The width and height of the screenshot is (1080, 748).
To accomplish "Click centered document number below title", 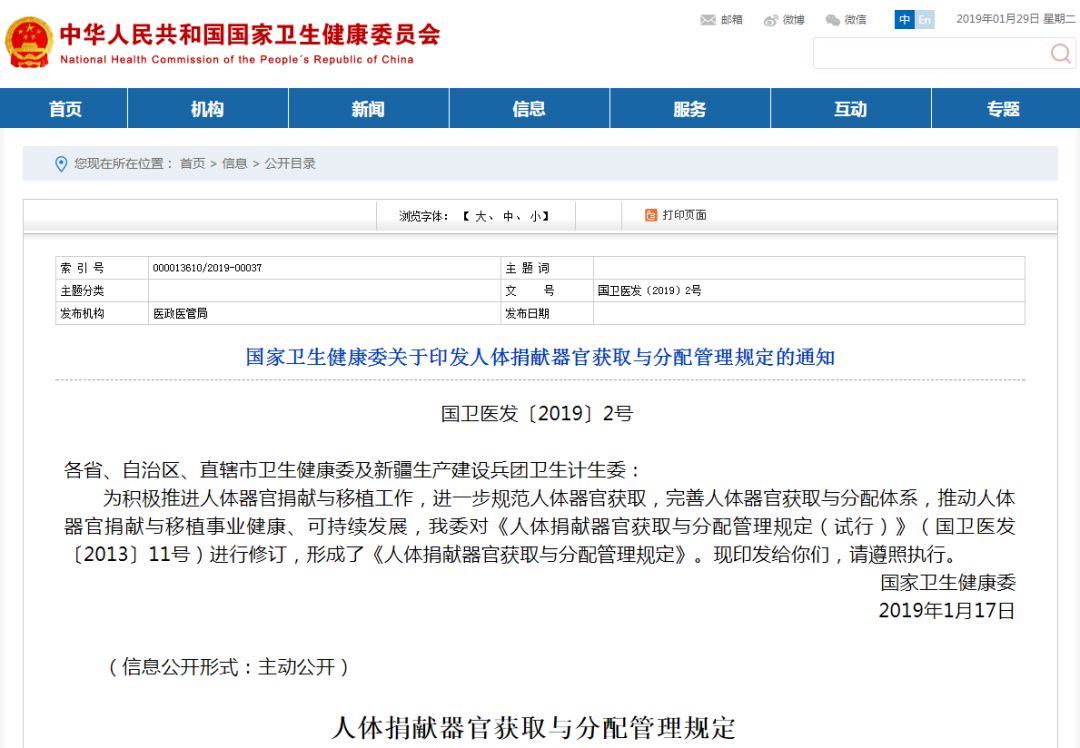I will pyautogui.click(x=537, y=413).
